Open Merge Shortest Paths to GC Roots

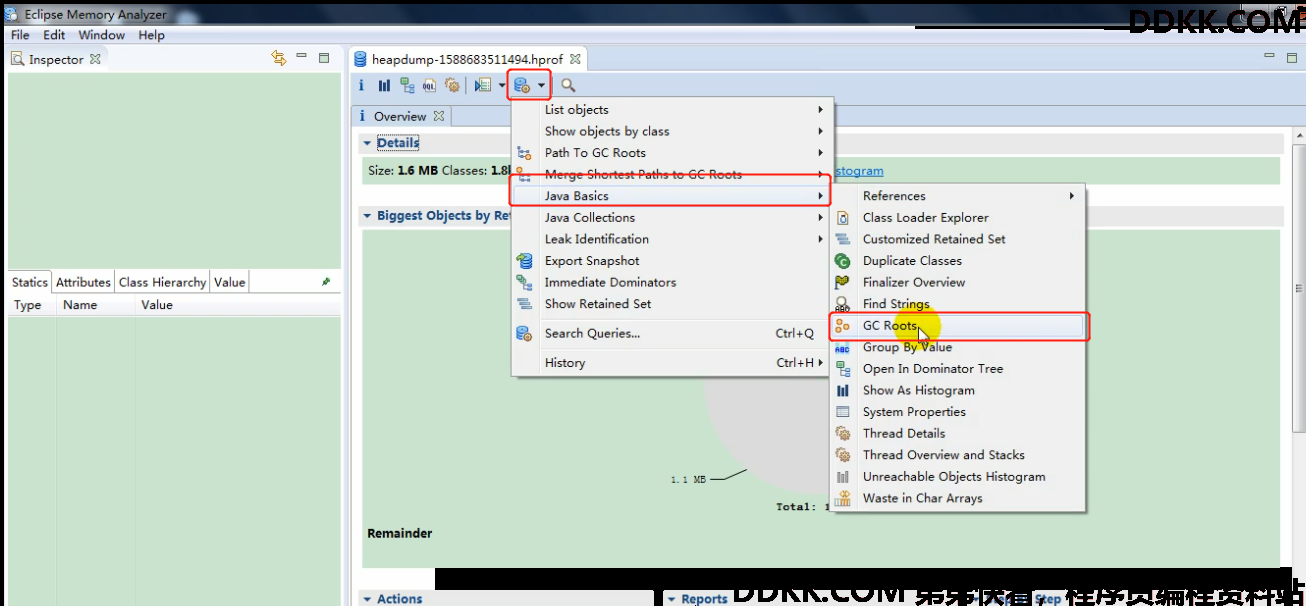coord(670,174)
